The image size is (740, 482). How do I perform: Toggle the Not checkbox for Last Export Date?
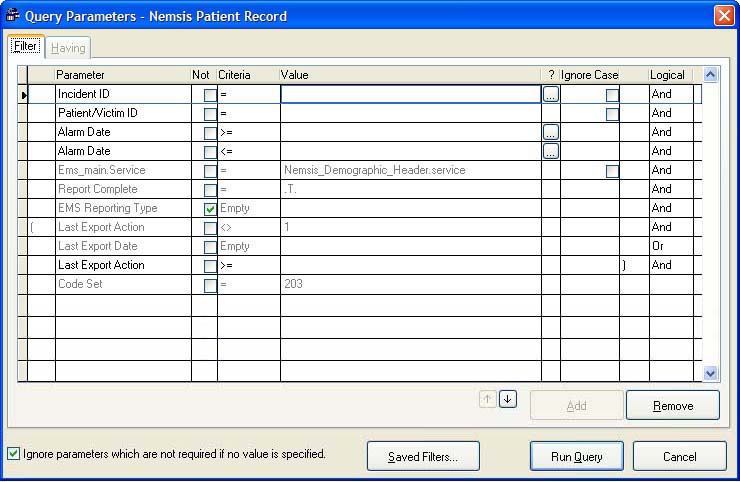click(210, 247)
